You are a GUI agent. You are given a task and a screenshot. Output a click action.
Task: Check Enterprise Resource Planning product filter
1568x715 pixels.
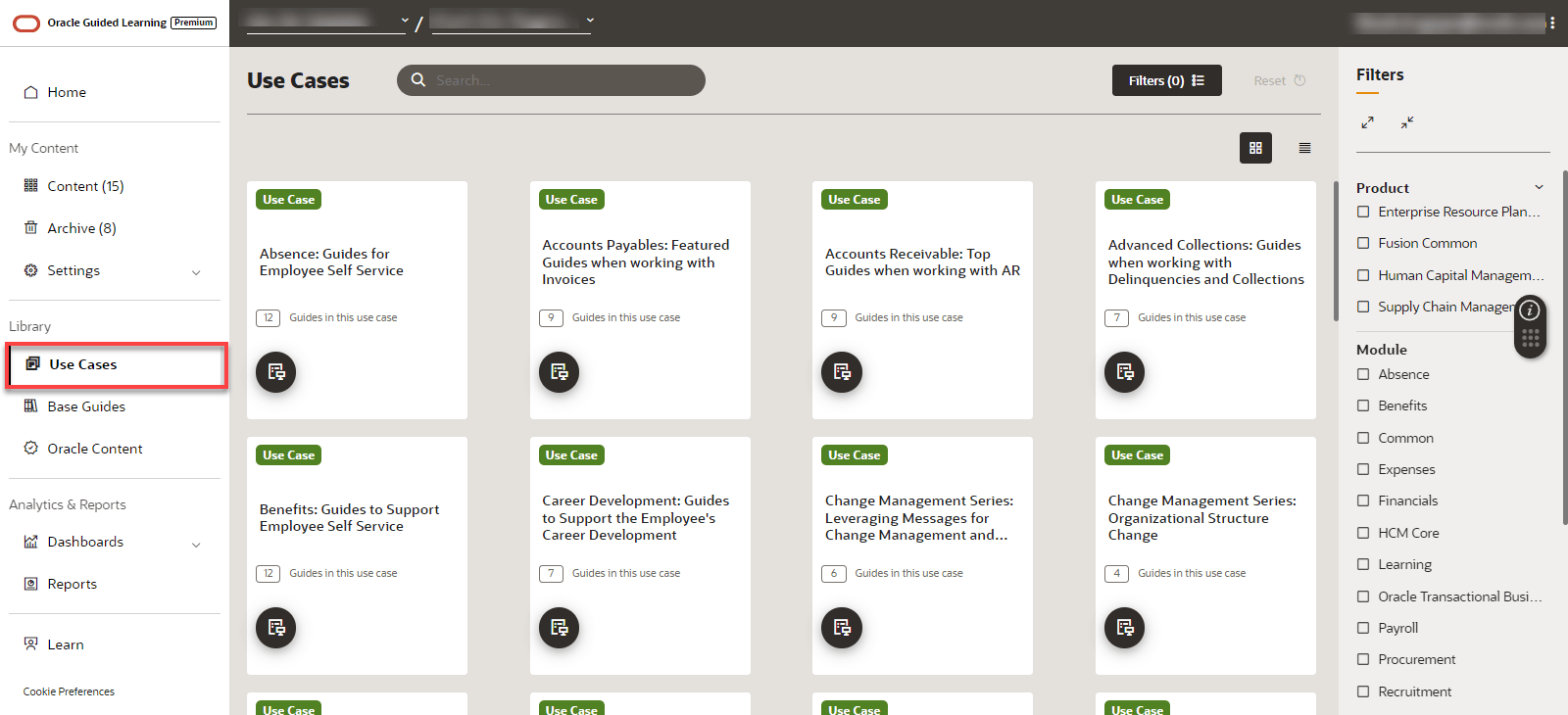pyautogui.click(x=1363, y=212)
